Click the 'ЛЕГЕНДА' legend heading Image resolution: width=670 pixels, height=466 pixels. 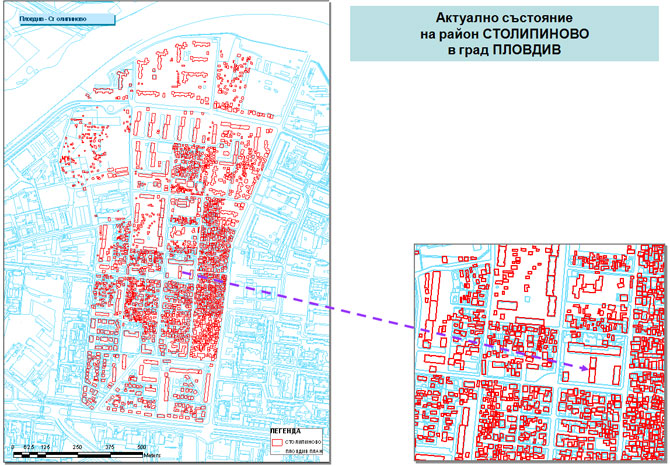[285, 431]
